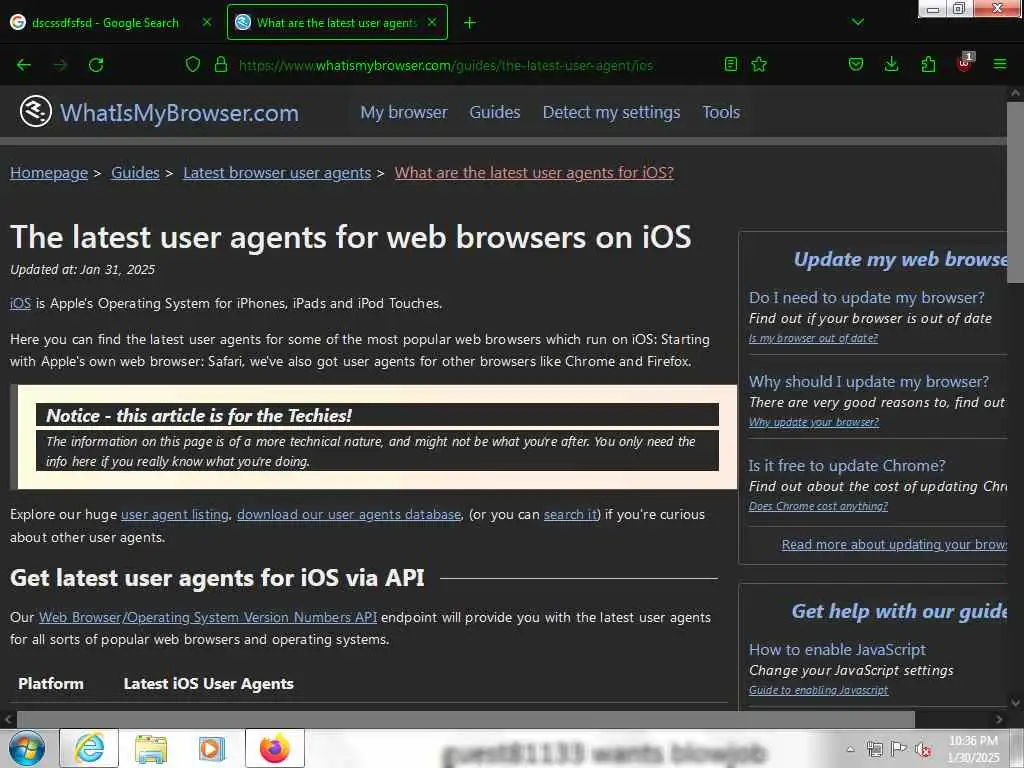This screenshot has height=768, width=1024.
Task: Open Detect my settings menu item
Action: point(611,112)
